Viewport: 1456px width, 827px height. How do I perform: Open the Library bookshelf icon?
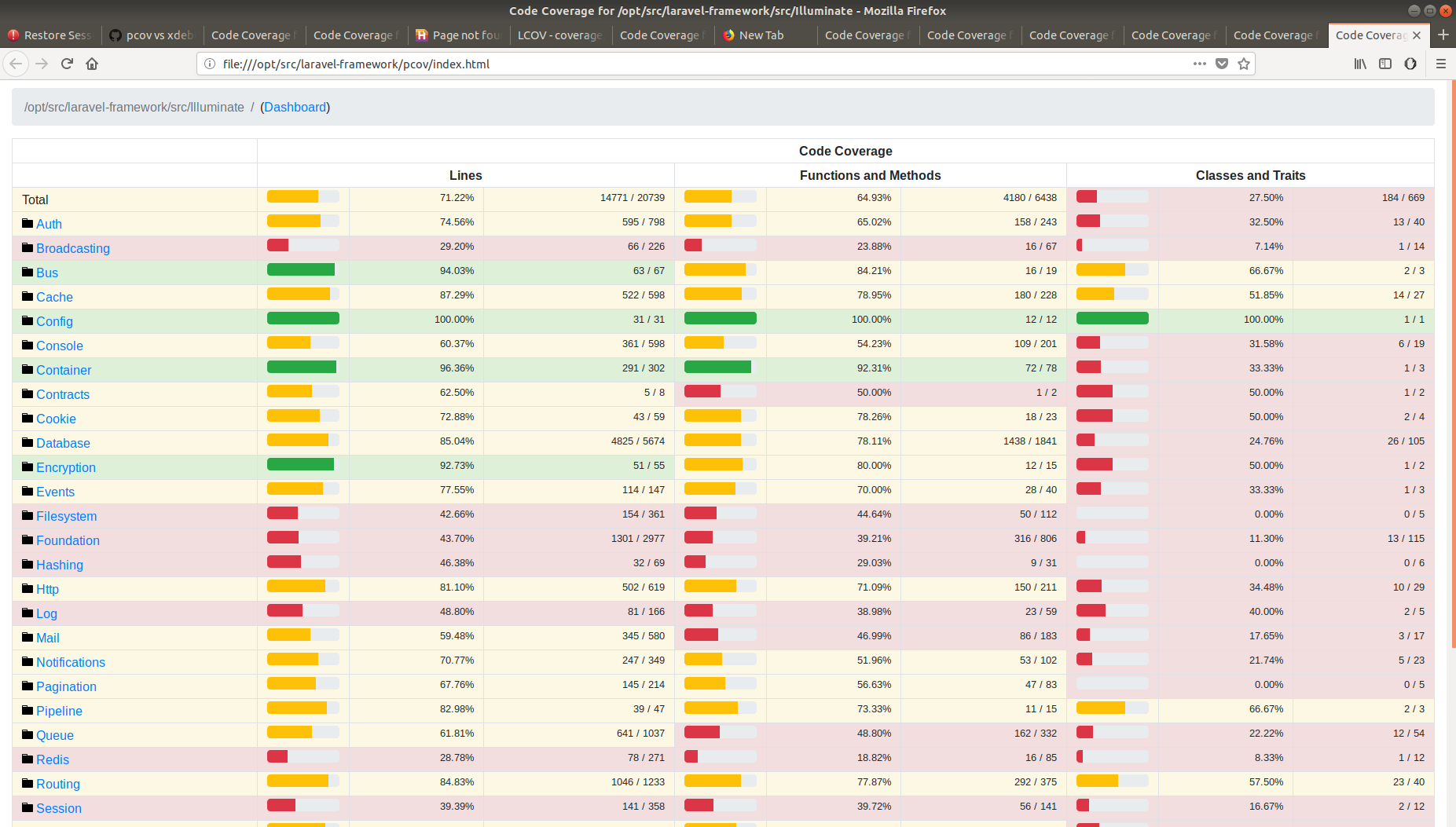(x=1360, y=64)
